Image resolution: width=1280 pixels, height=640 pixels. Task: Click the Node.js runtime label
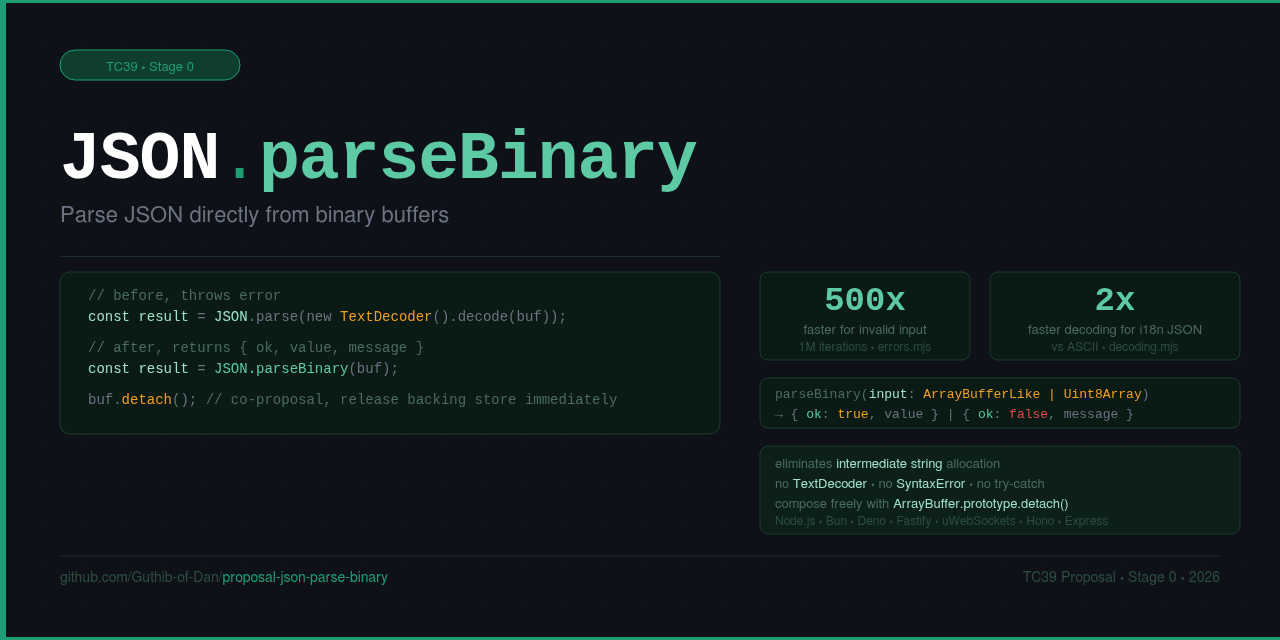tap(793, 520)
